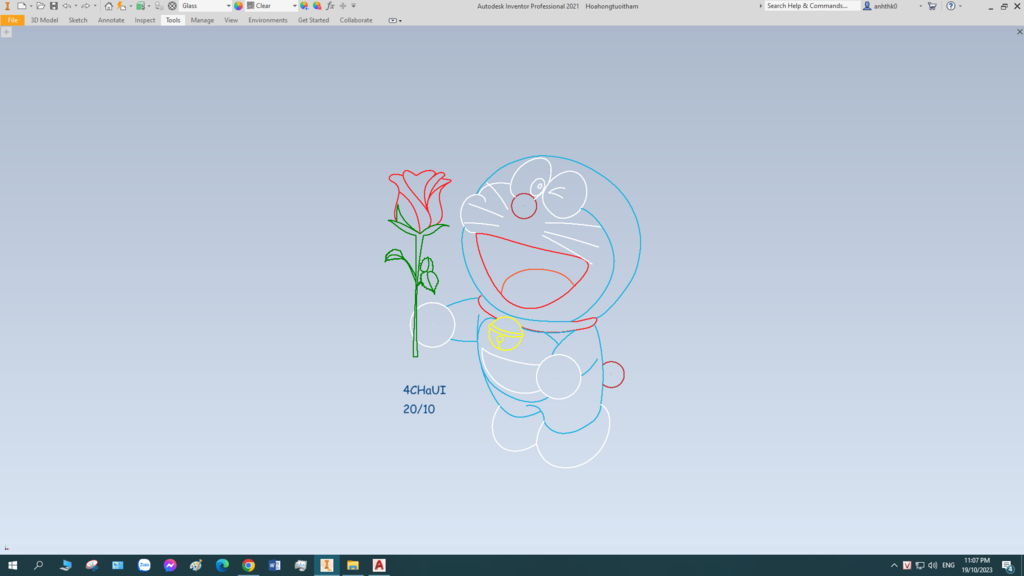Save the document with the Save icon
Image resolution: width=1024 pixels, height=576 pixels.
[x=54, y=6]
